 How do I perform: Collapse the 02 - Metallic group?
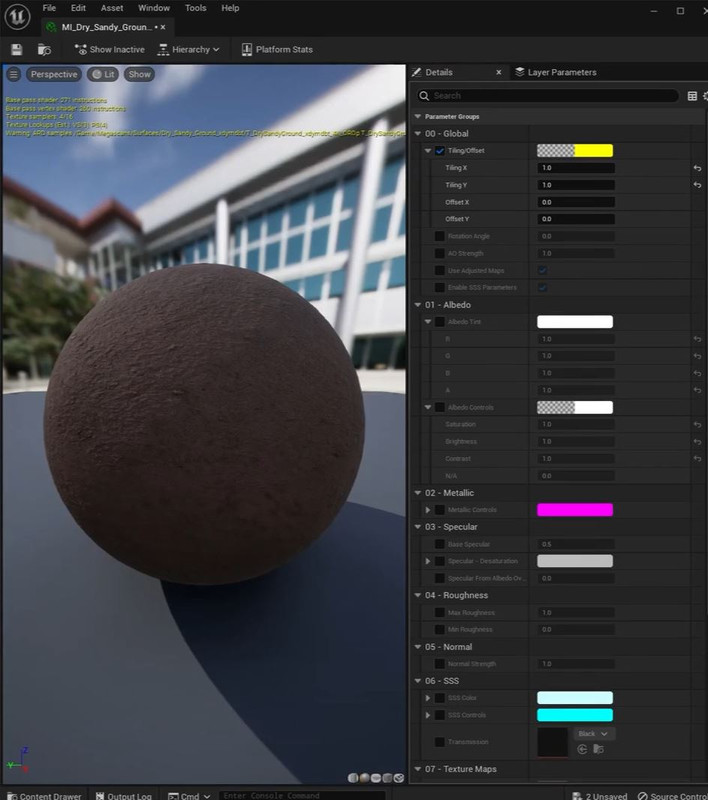pyautogui.click(x=418, y=493)
